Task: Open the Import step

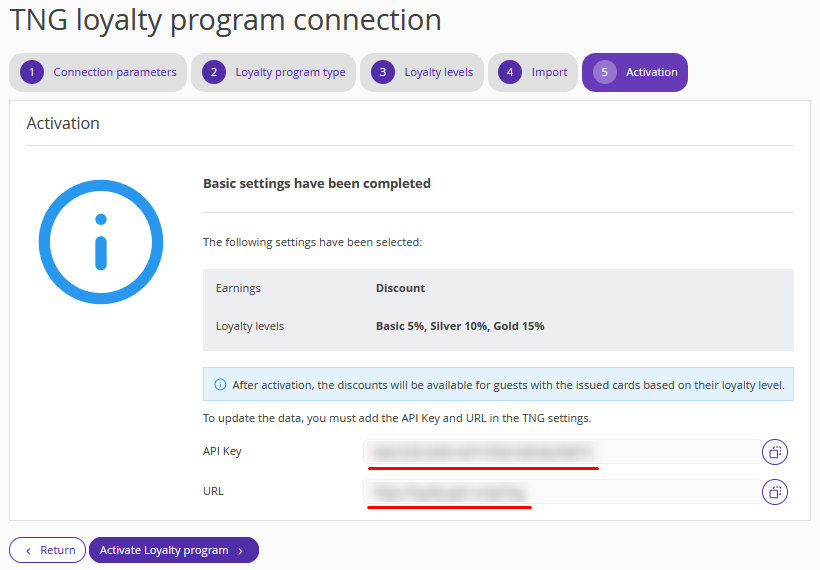Action: (x=533, y=72)
